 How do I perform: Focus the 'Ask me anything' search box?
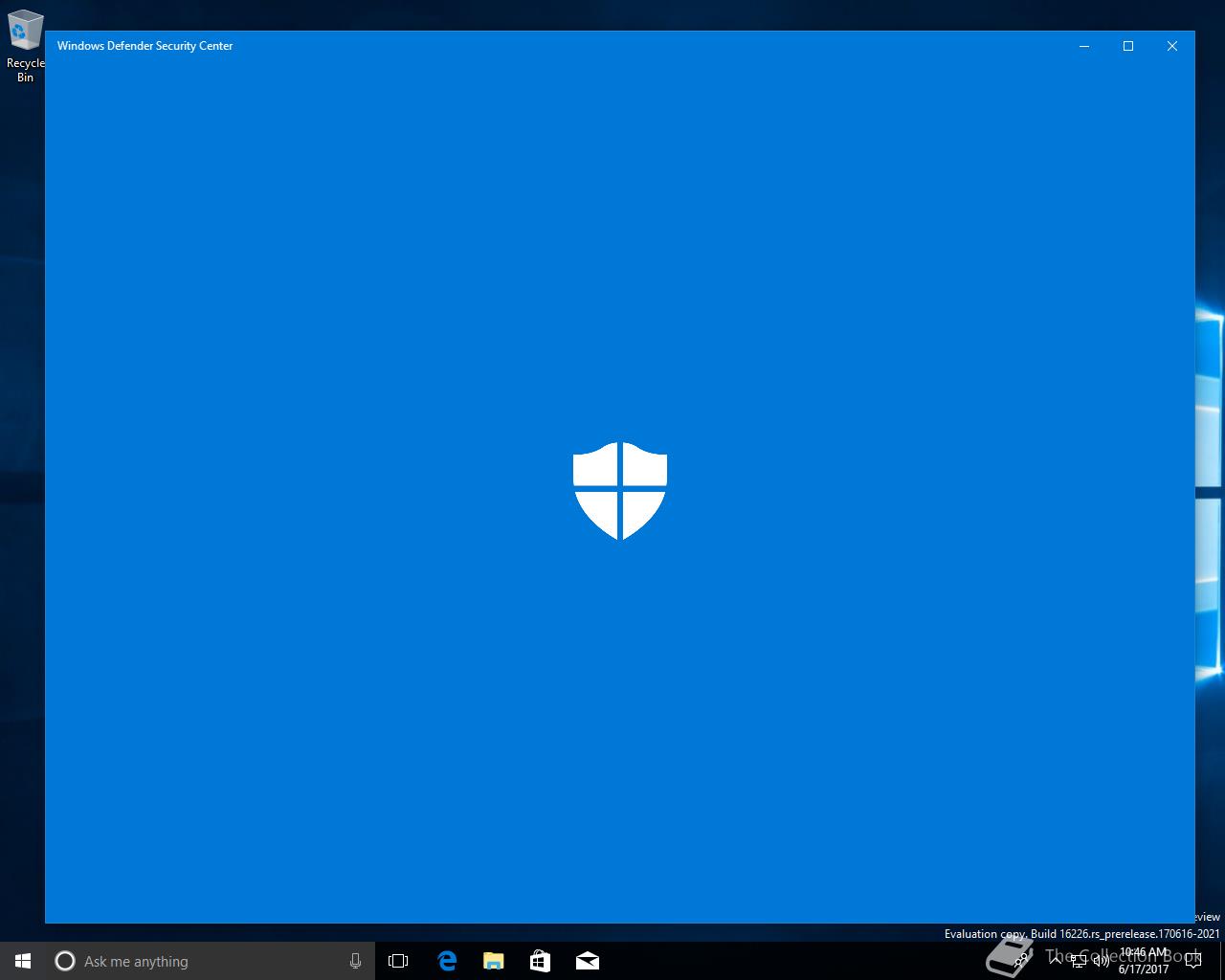tap(211, 961)
